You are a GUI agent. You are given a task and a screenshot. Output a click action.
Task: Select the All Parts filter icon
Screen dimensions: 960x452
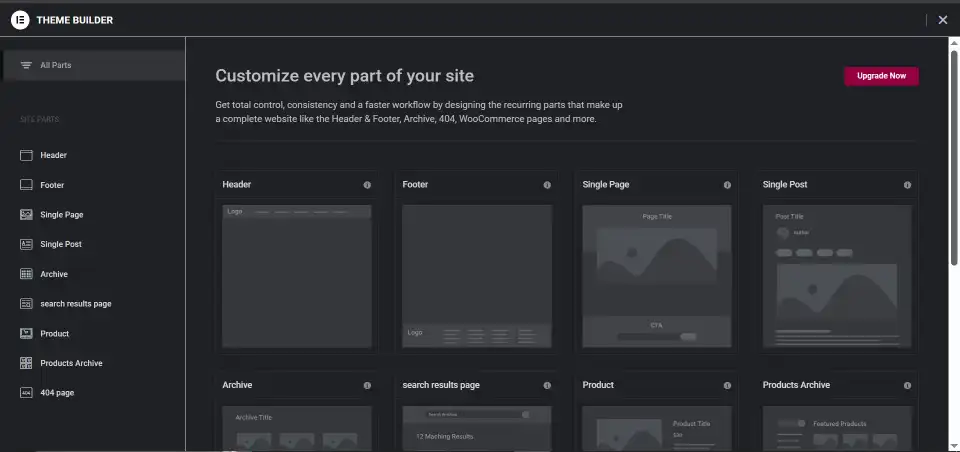pos(26,66)
